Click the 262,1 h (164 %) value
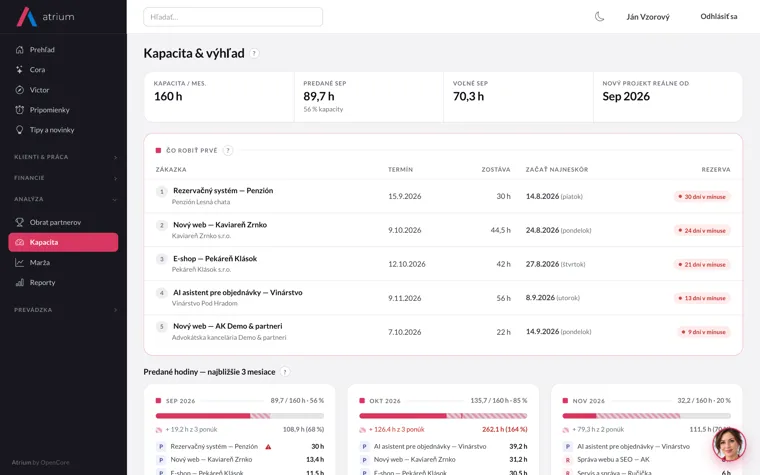The image size is (760, 475). click(x=505, y=429)
